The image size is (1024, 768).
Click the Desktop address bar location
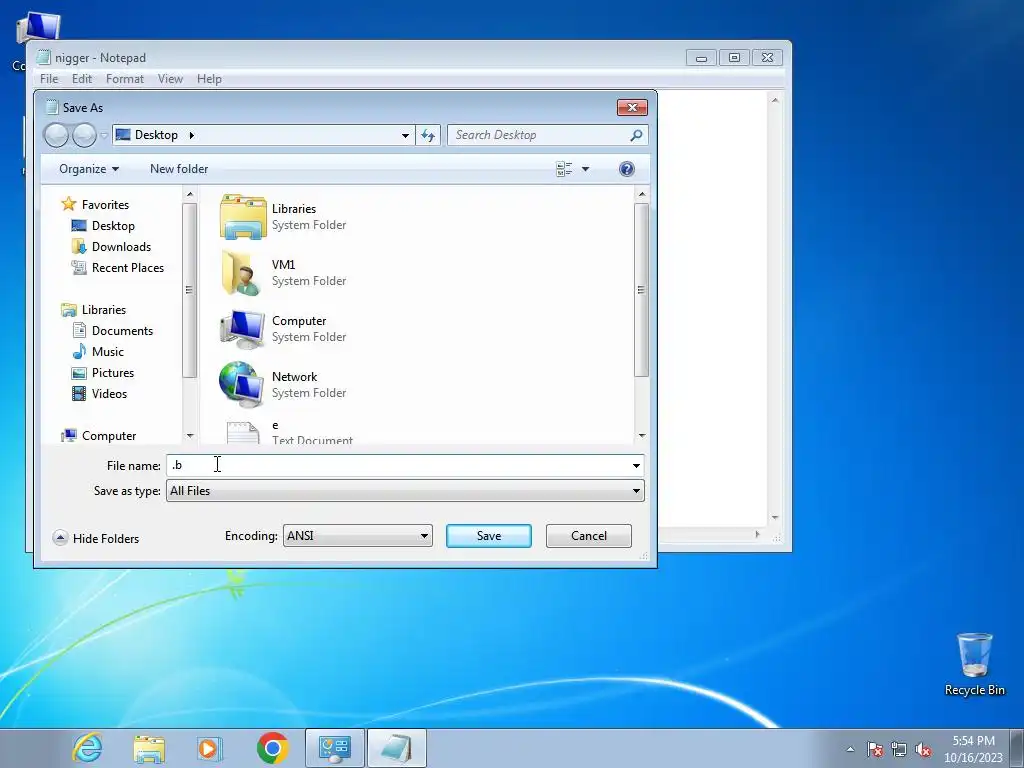(156, 135)
